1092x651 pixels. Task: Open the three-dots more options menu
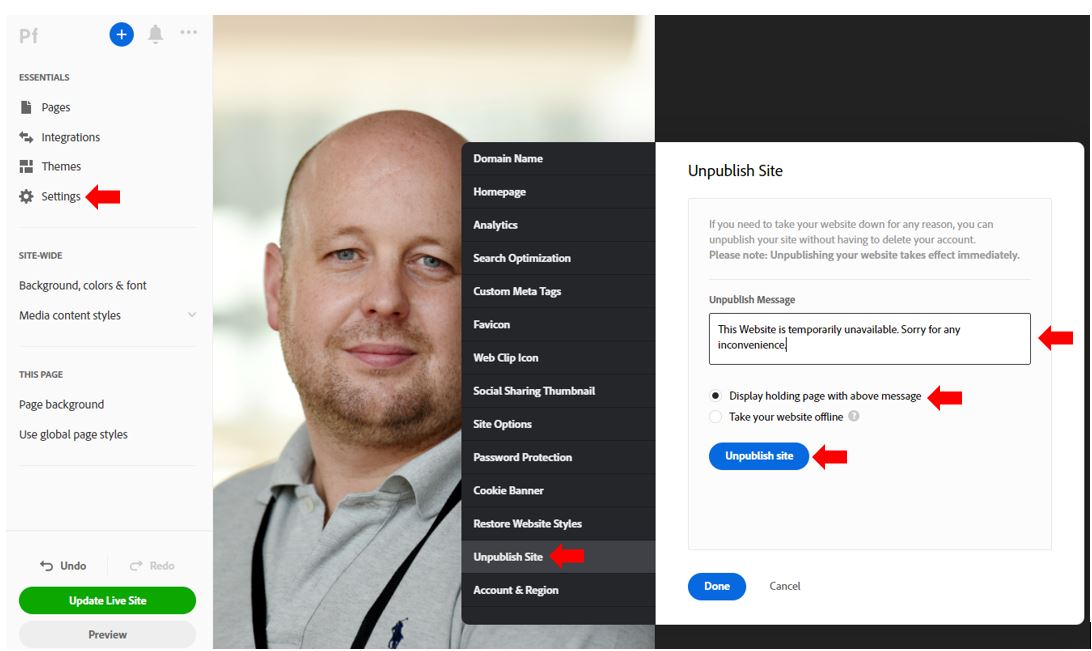coord(188,32)
